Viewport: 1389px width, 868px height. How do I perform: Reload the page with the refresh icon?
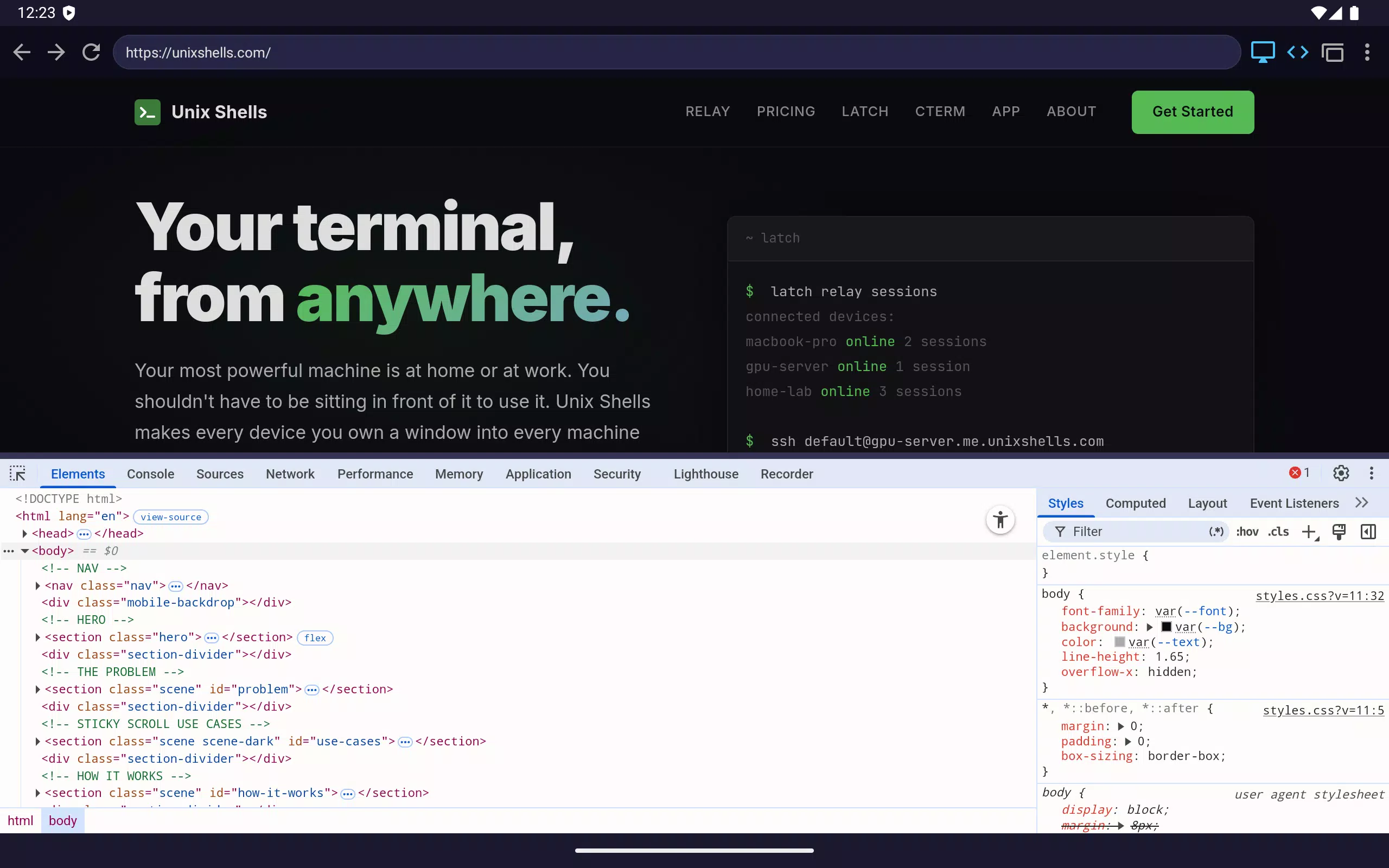[x=91, y=52]
